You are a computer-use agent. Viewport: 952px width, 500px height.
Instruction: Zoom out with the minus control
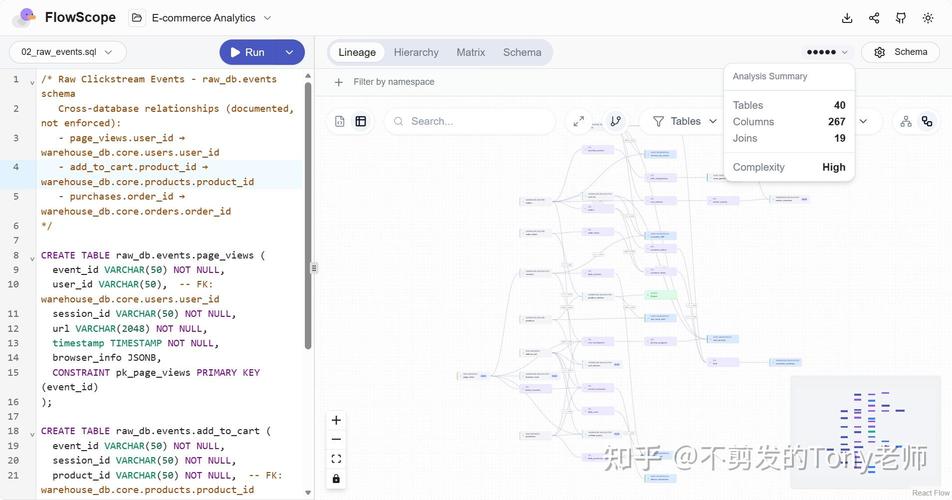tap(336, 439)
